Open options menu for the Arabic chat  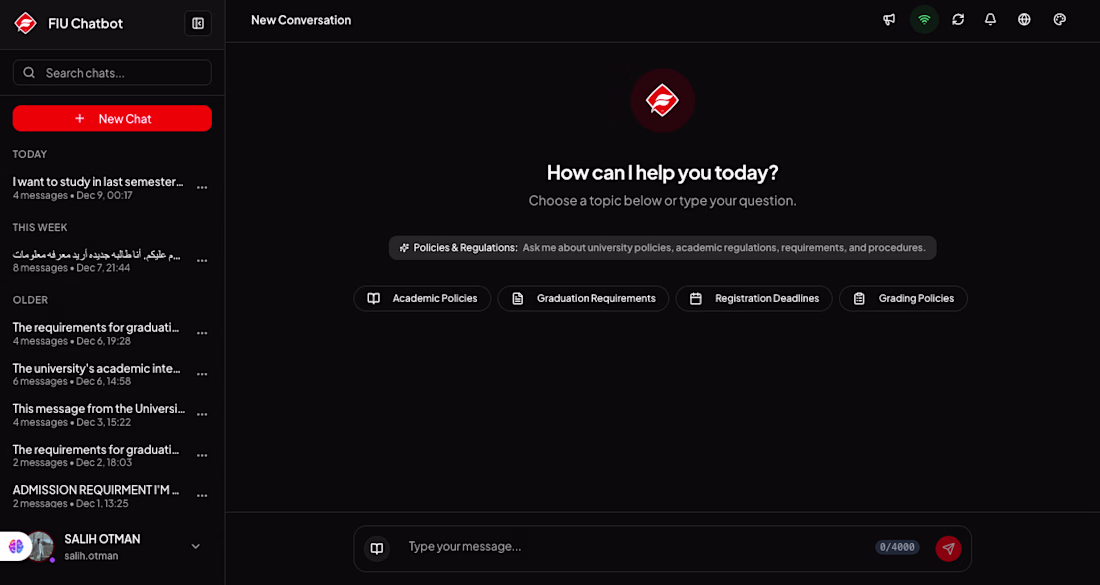tap(202, 261)
